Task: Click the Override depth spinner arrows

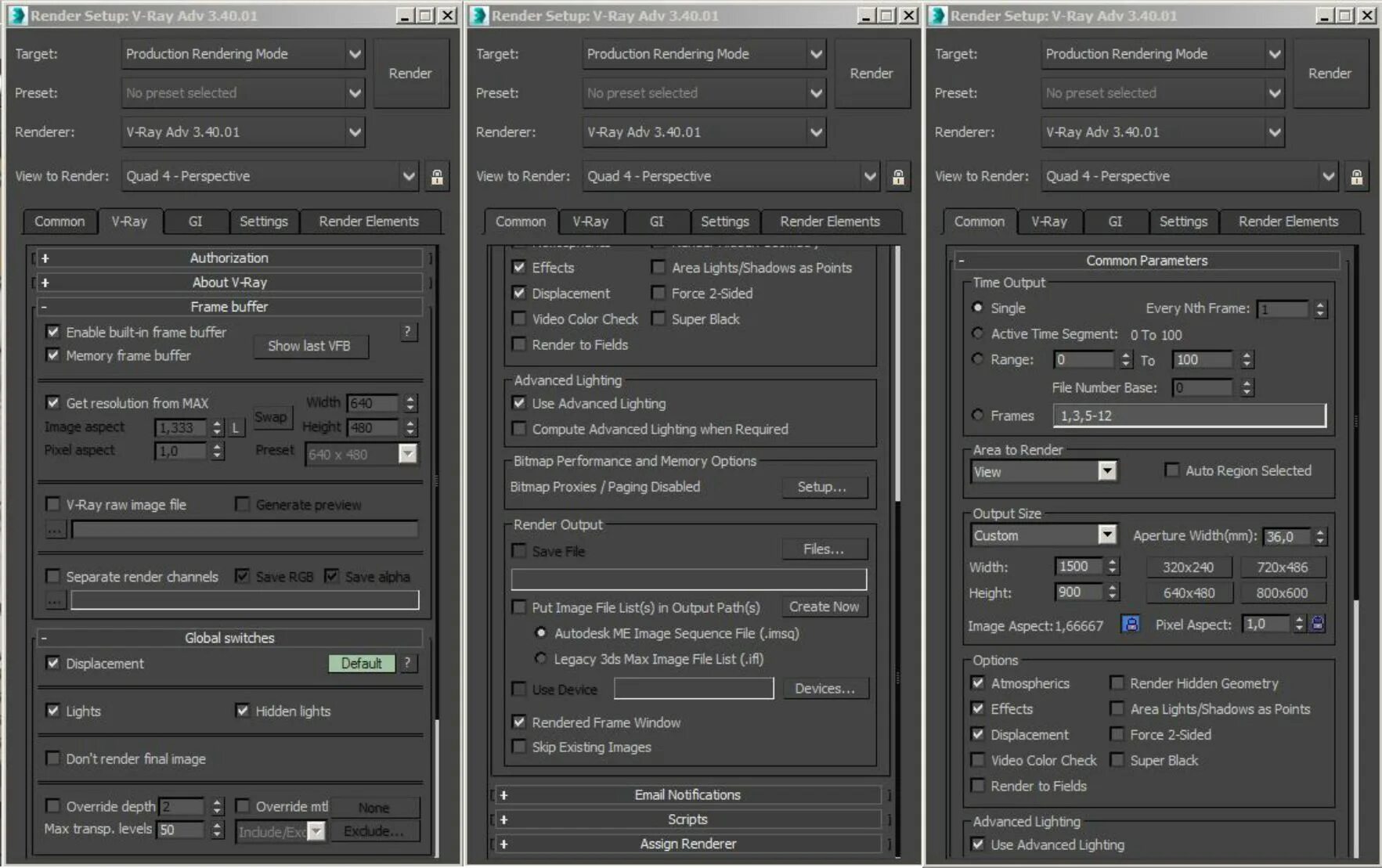Action: [x=218, y=806]
